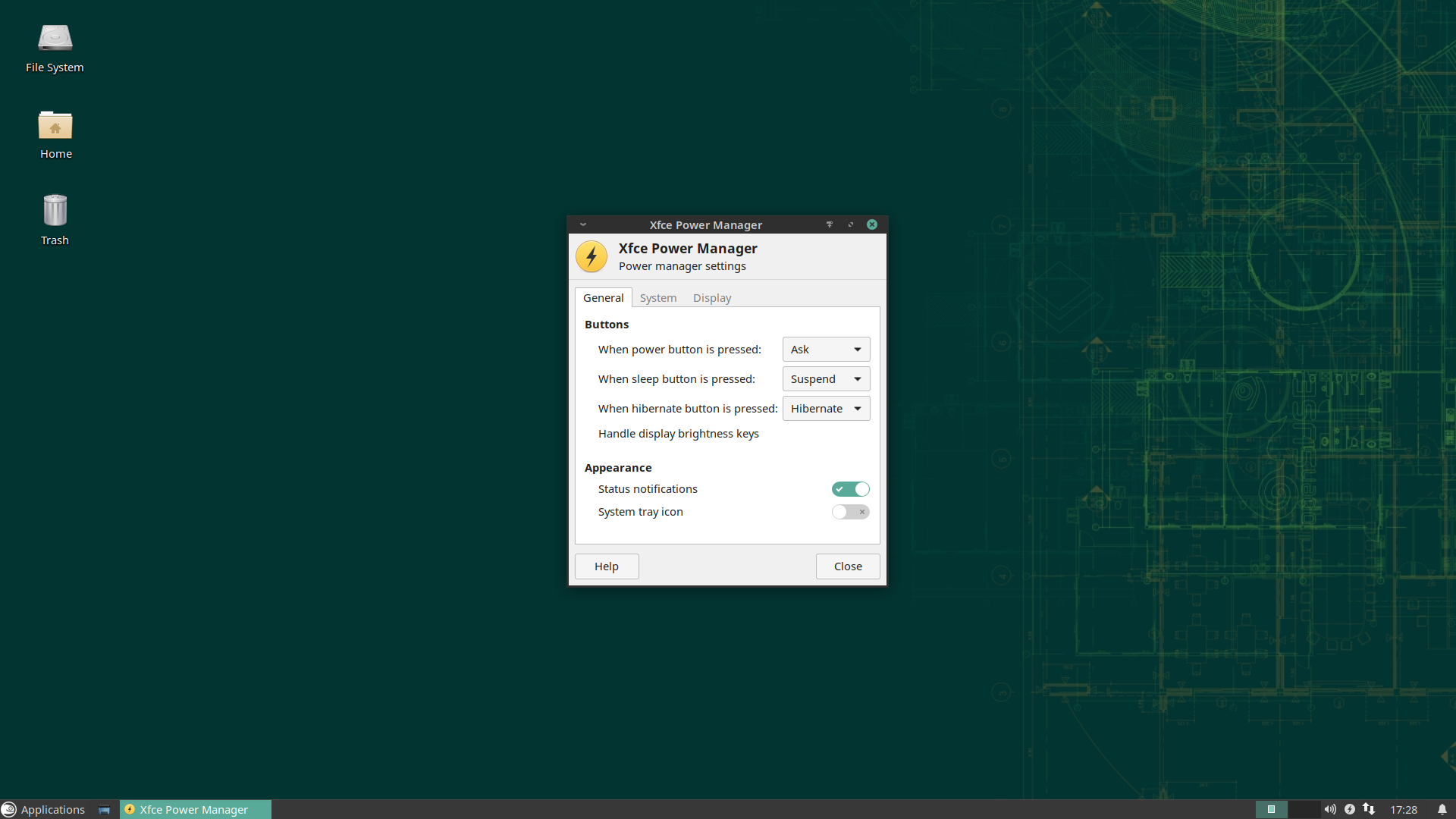Click the show desktop panel icon
The width and height of the screenshot is (1456, 819).
click(x=104, y=810)
